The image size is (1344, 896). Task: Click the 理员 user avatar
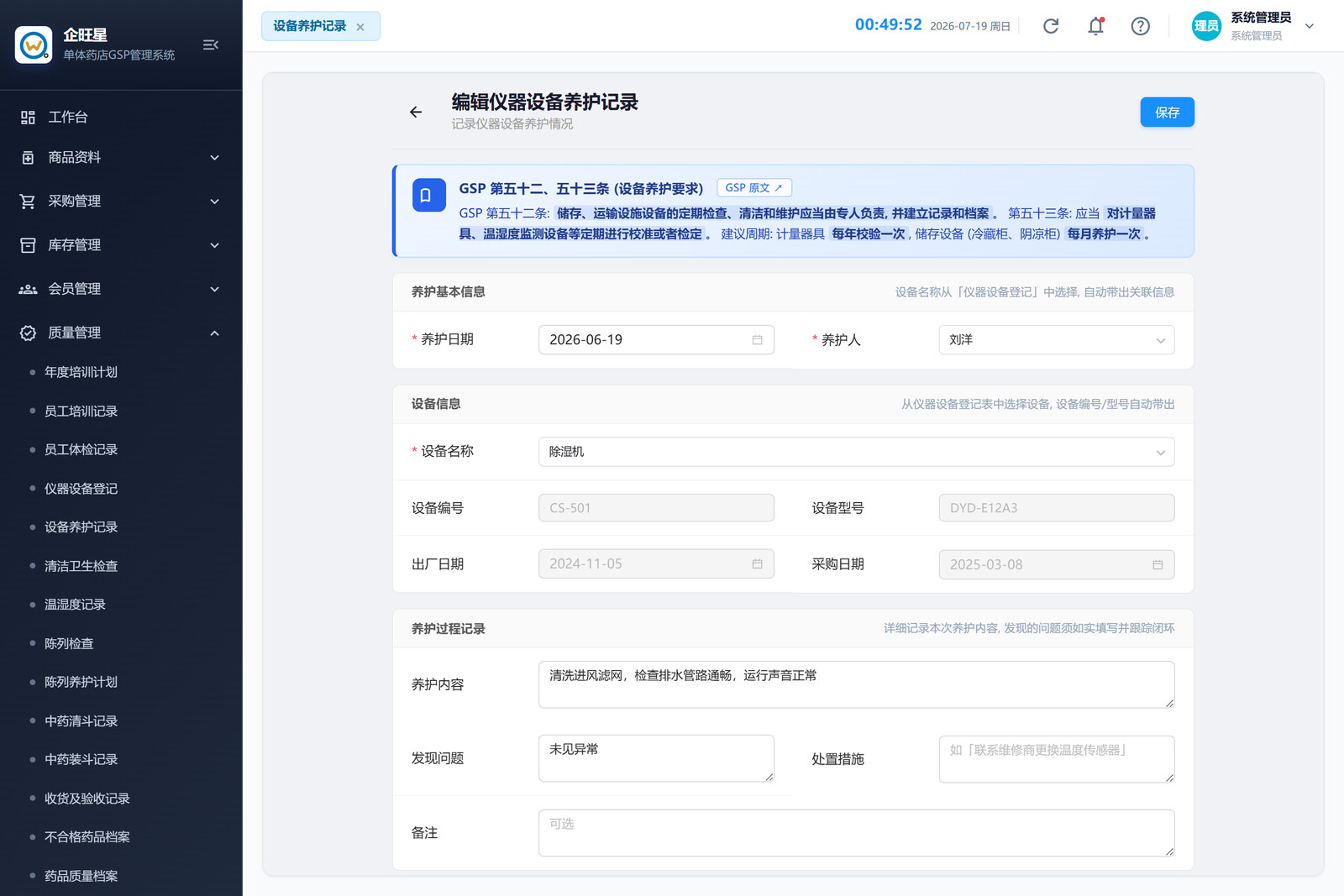pos(1206,26)
